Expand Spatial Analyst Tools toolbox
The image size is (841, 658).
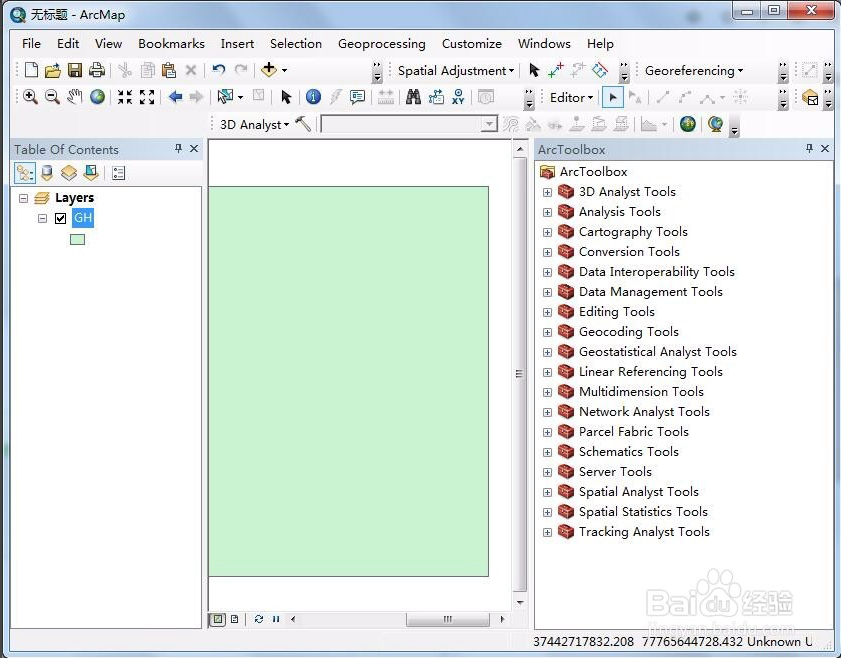(x=547, y=492)
